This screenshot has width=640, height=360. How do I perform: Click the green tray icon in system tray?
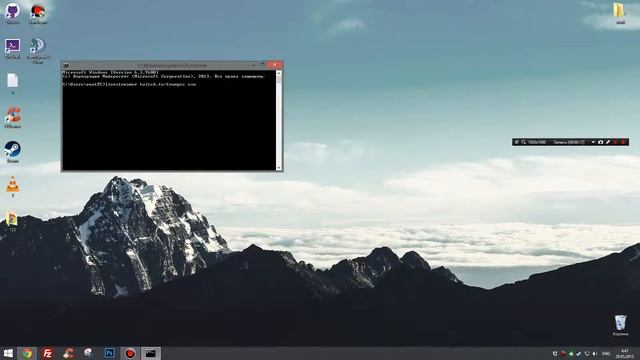pos(571,353)
